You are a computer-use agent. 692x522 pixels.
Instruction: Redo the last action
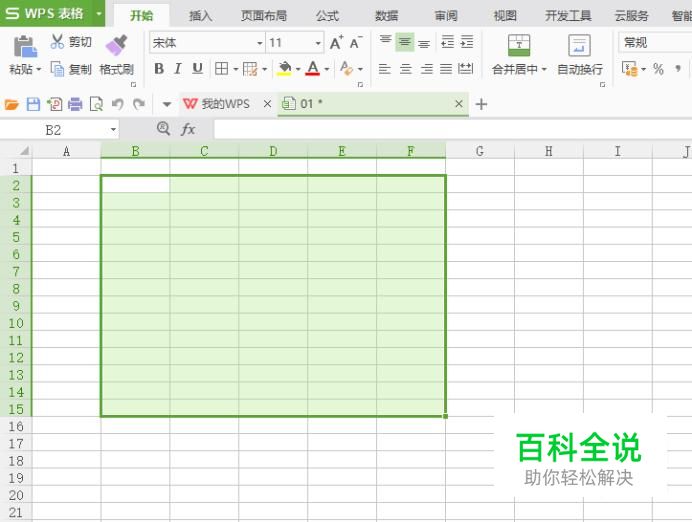(x=139, y=104)
